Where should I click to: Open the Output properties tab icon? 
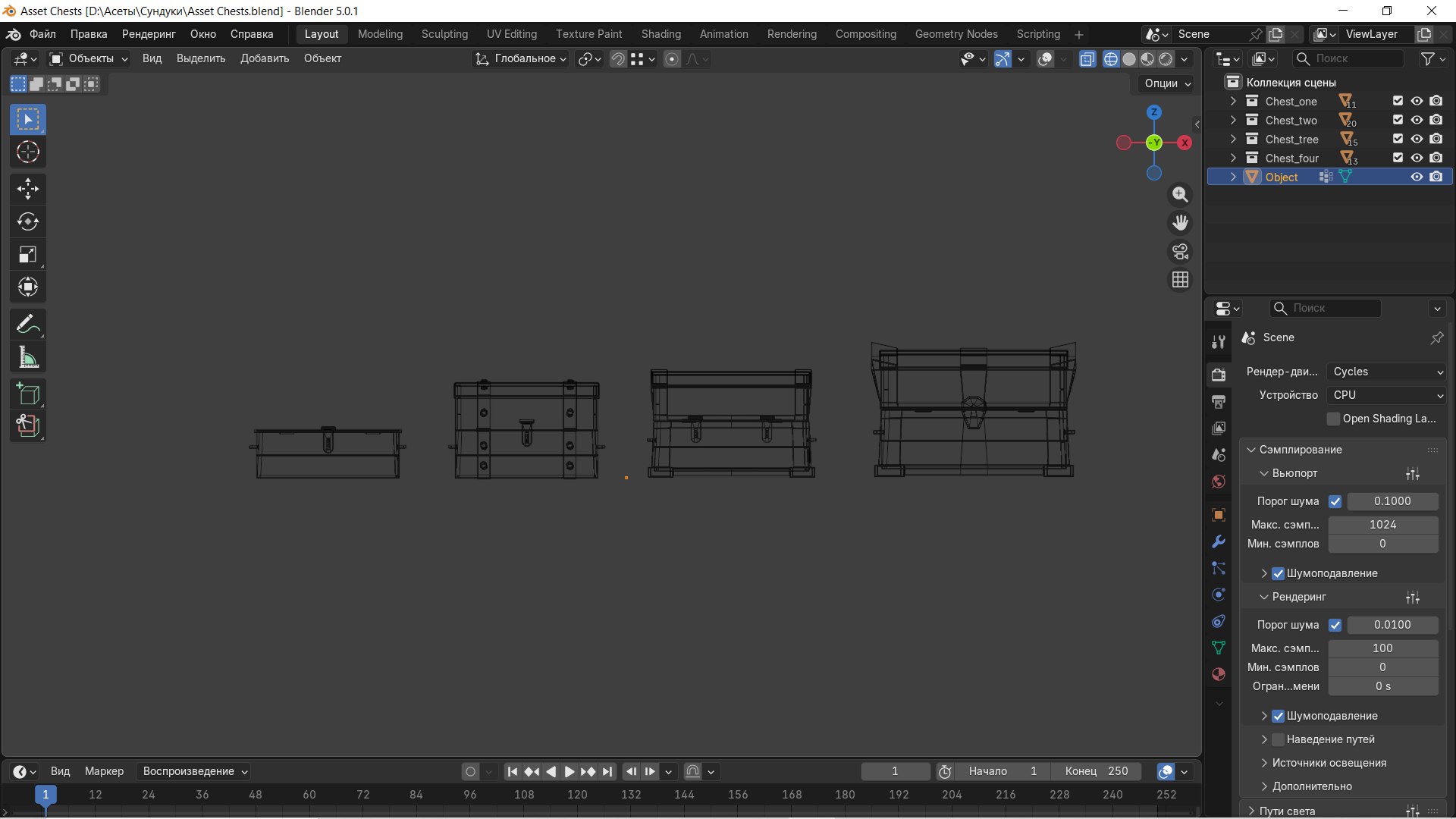(1219, 401)
